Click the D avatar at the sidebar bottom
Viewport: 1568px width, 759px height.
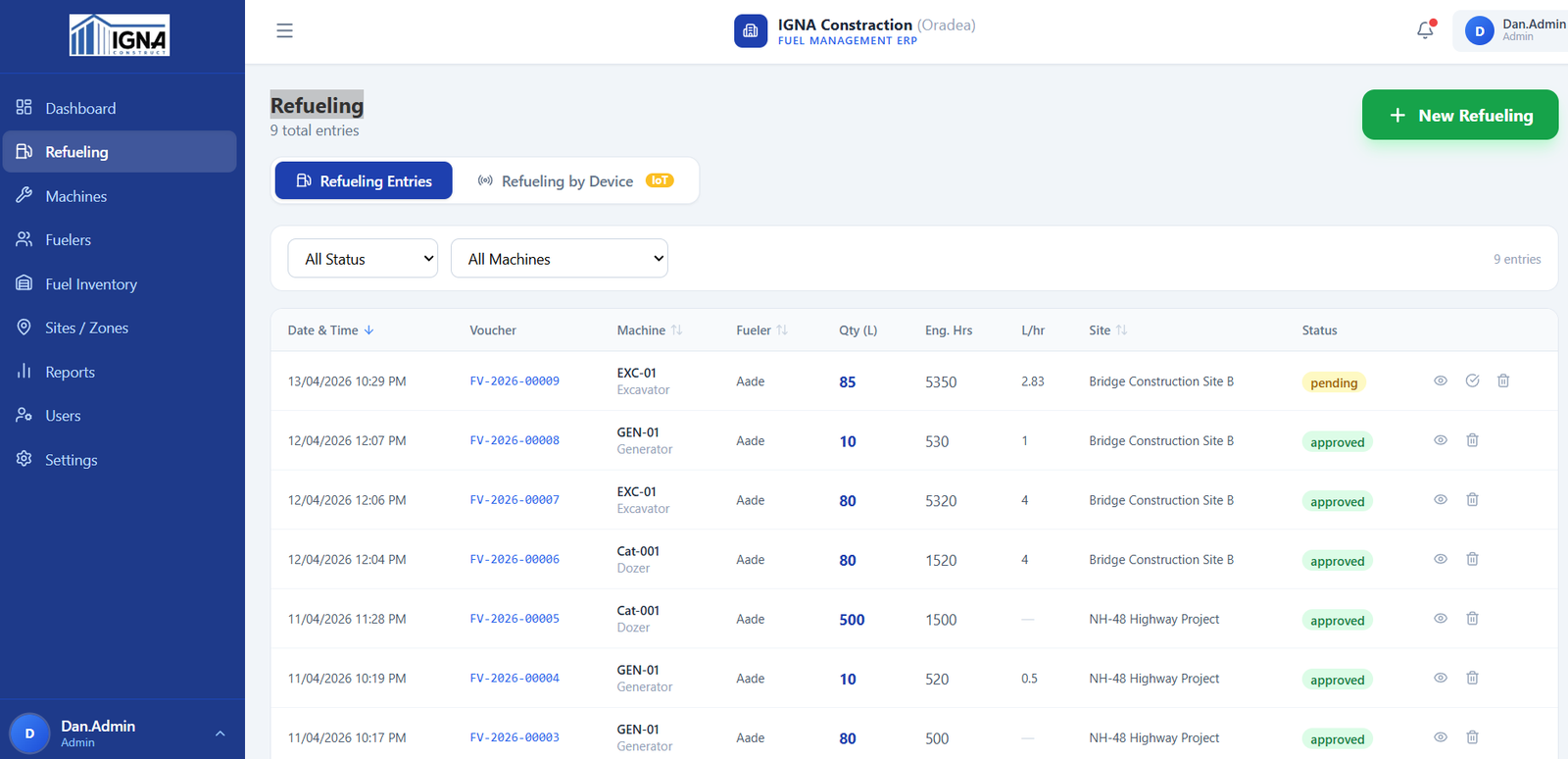(x=29, y=734)
